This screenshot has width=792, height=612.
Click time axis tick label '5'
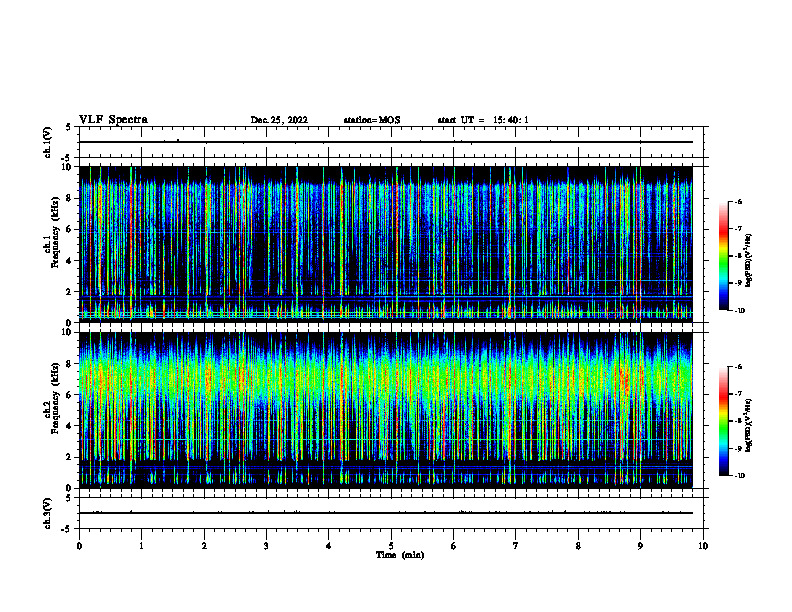click(391, 546)
